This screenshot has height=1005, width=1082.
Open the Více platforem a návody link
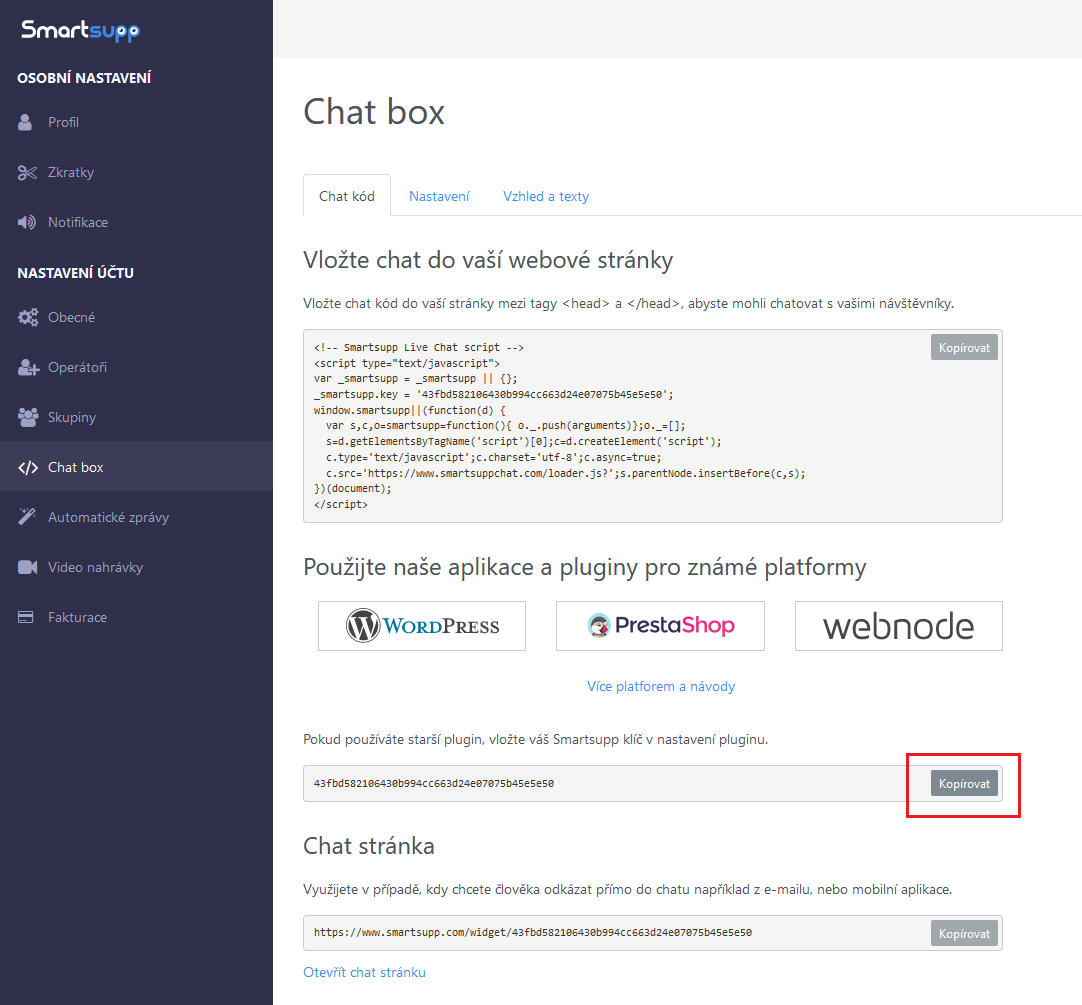pyautogui.click(x=661, y=686)
